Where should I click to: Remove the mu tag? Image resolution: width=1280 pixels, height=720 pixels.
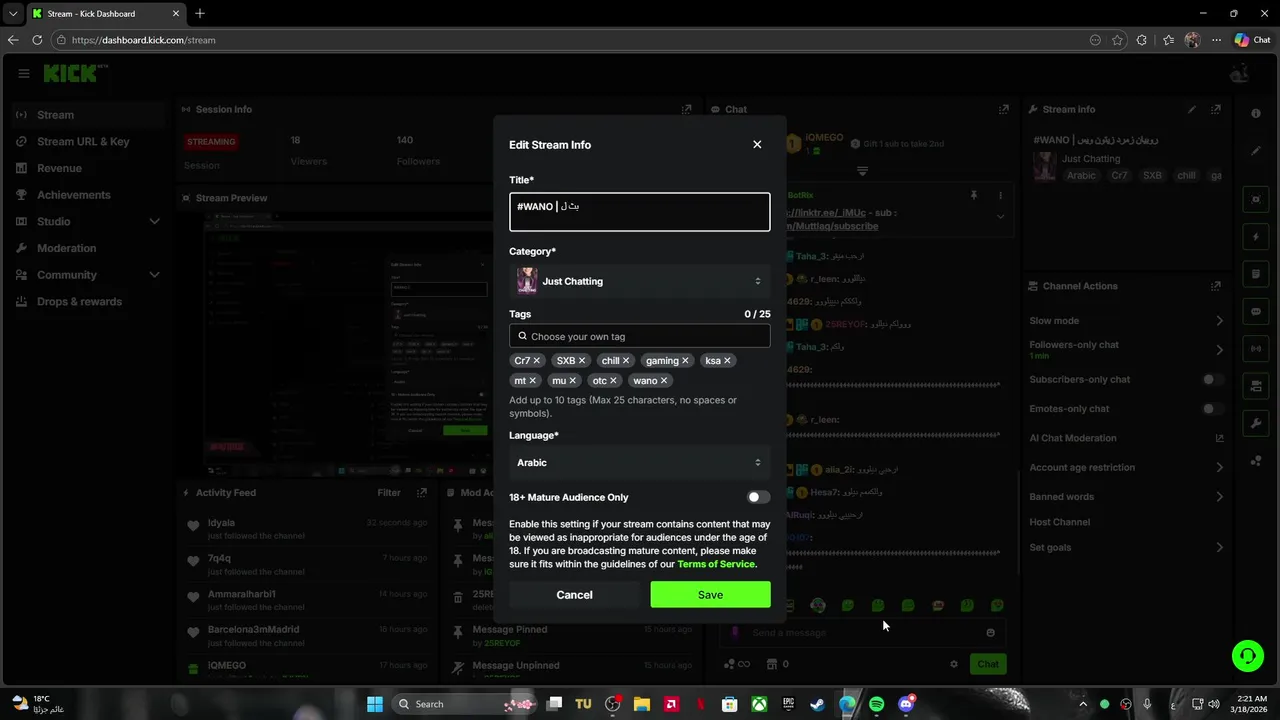coord(572,381)
